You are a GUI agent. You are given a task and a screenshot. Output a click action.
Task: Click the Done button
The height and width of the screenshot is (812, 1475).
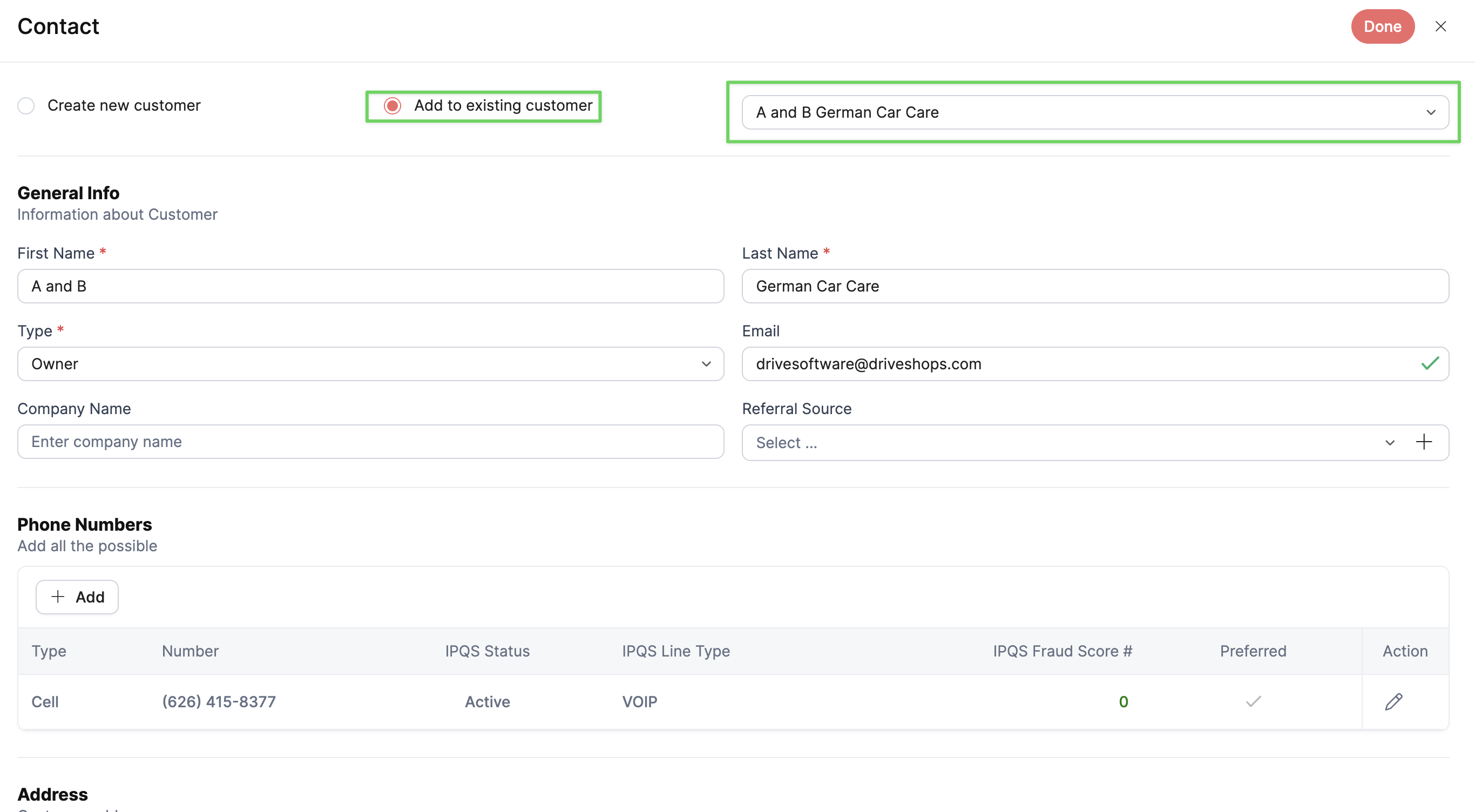click(1382, 26)
